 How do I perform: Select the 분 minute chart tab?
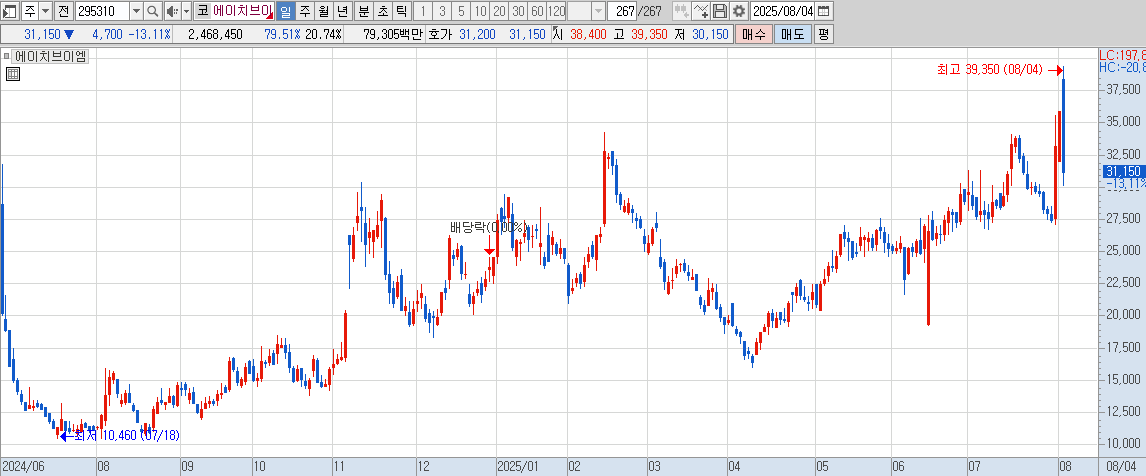(363, 11)
